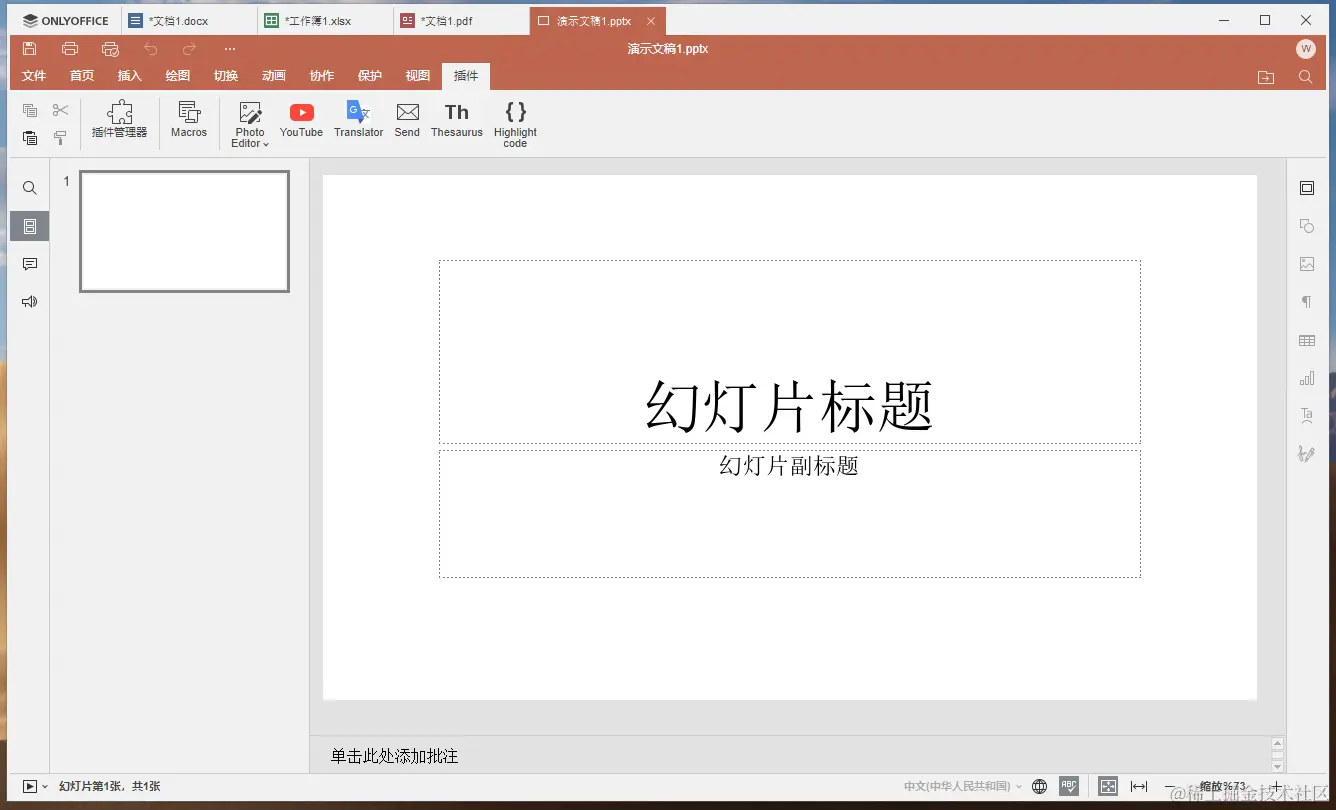Image resolution: width=1336 pixels, height=810 pixels.
Task: Zoom in with the plus button
Action: [1276, 787]
